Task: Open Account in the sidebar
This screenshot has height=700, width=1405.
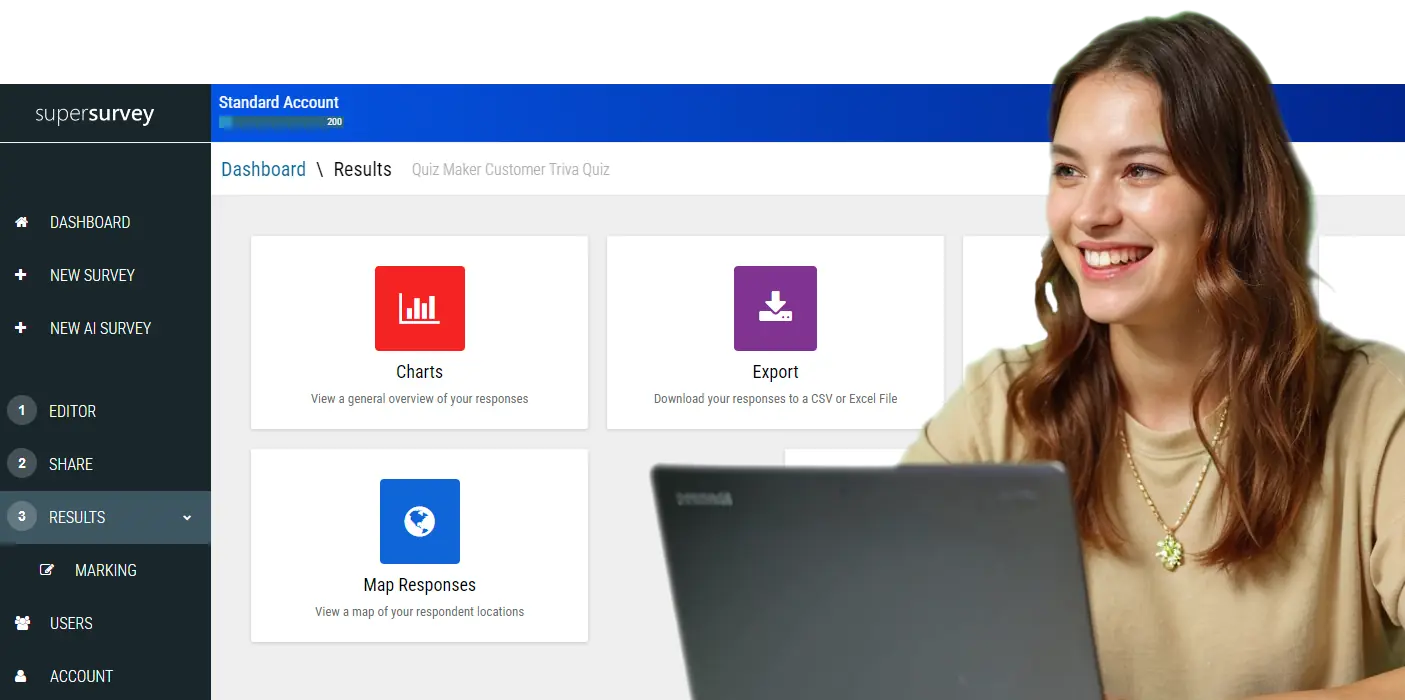Action: coord(81,676)
